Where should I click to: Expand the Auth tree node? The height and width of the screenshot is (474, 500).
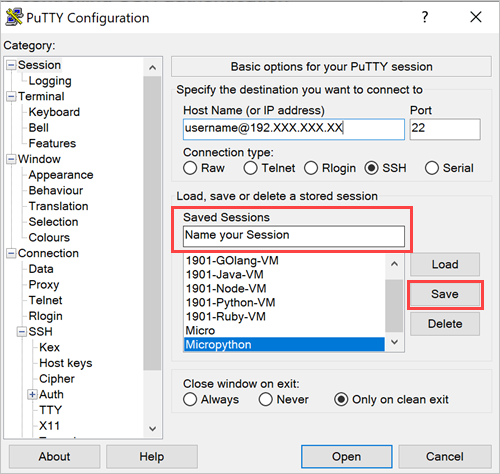32,395
